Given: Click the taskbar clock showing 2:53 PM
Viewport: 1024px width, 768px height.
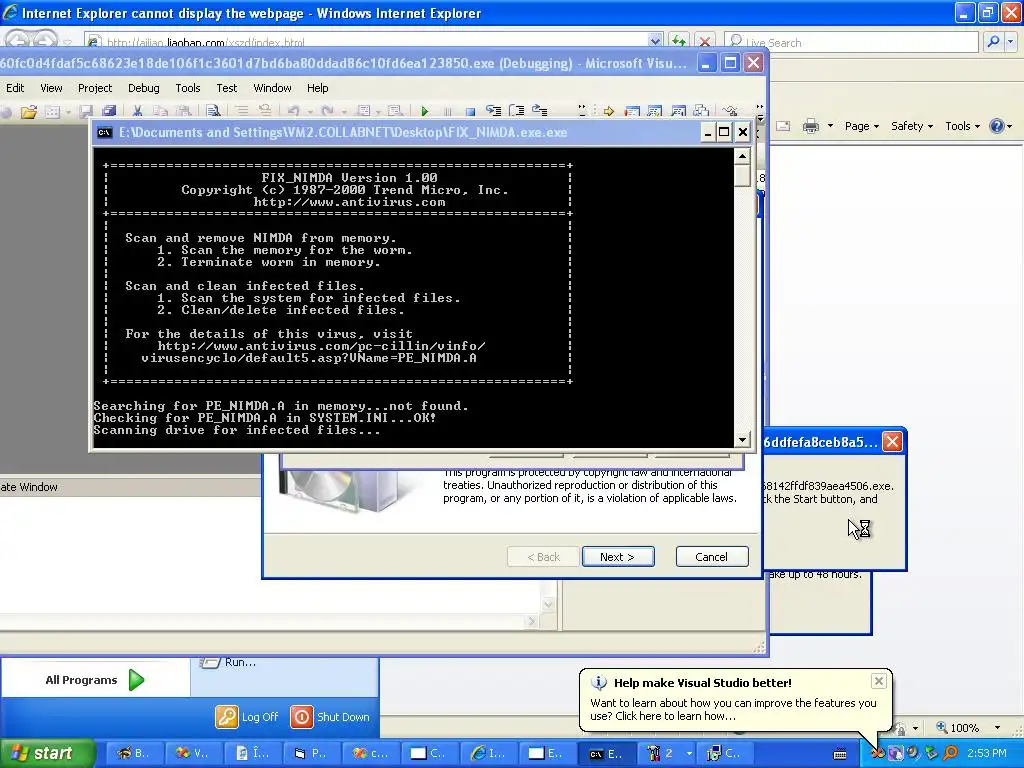Looking at the screenshot, I should [x=987, y=753].
